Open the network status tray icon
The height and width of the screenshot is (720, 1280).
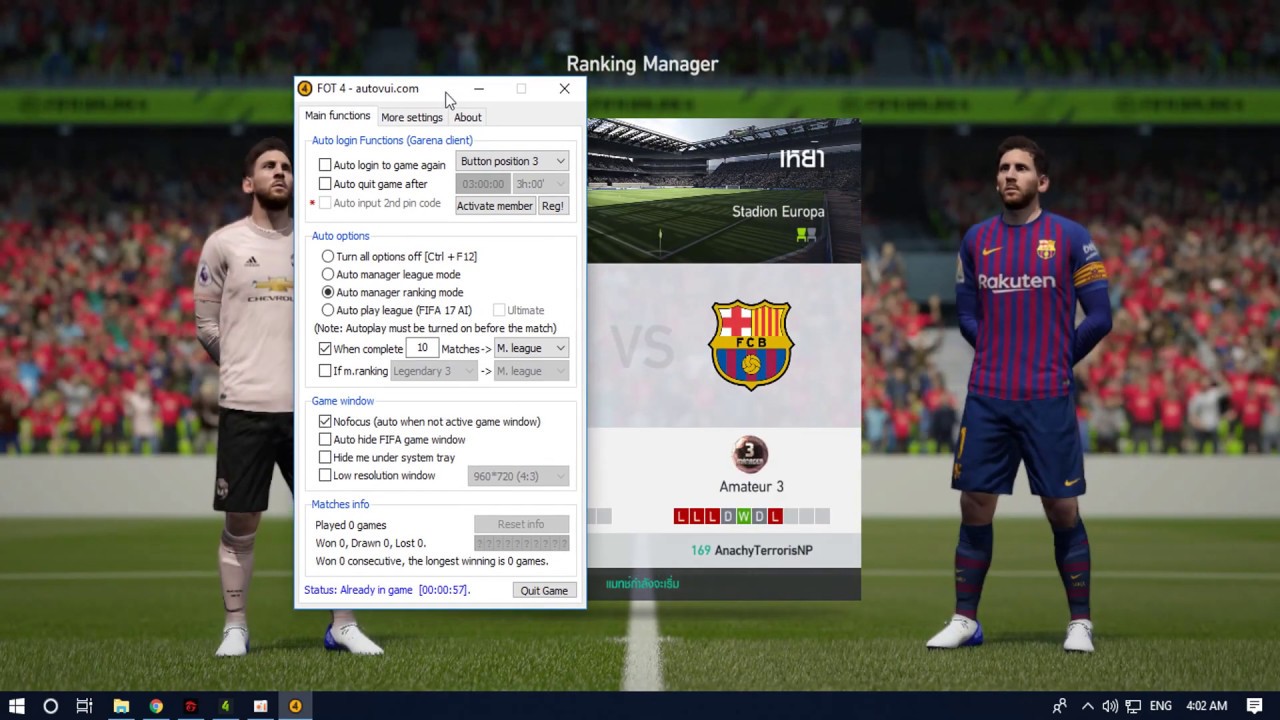click(1134, 706)
